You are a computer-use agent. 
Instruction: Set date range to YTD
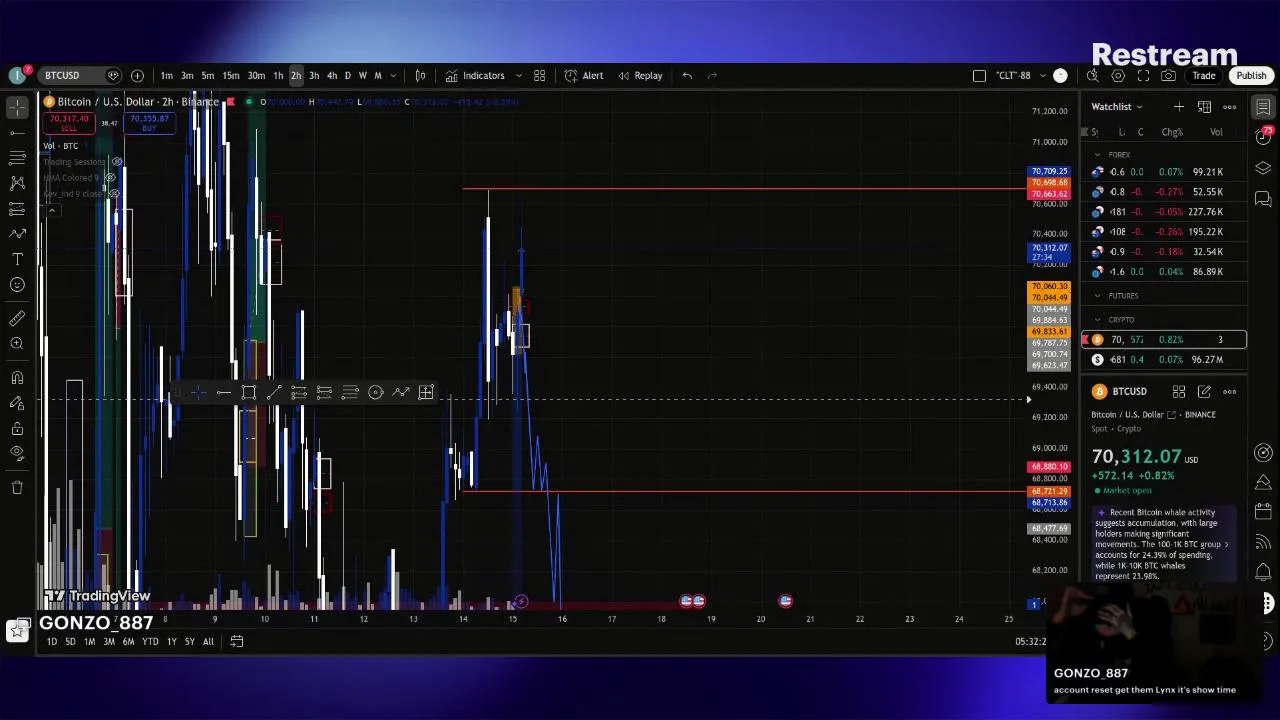(150, 642)
